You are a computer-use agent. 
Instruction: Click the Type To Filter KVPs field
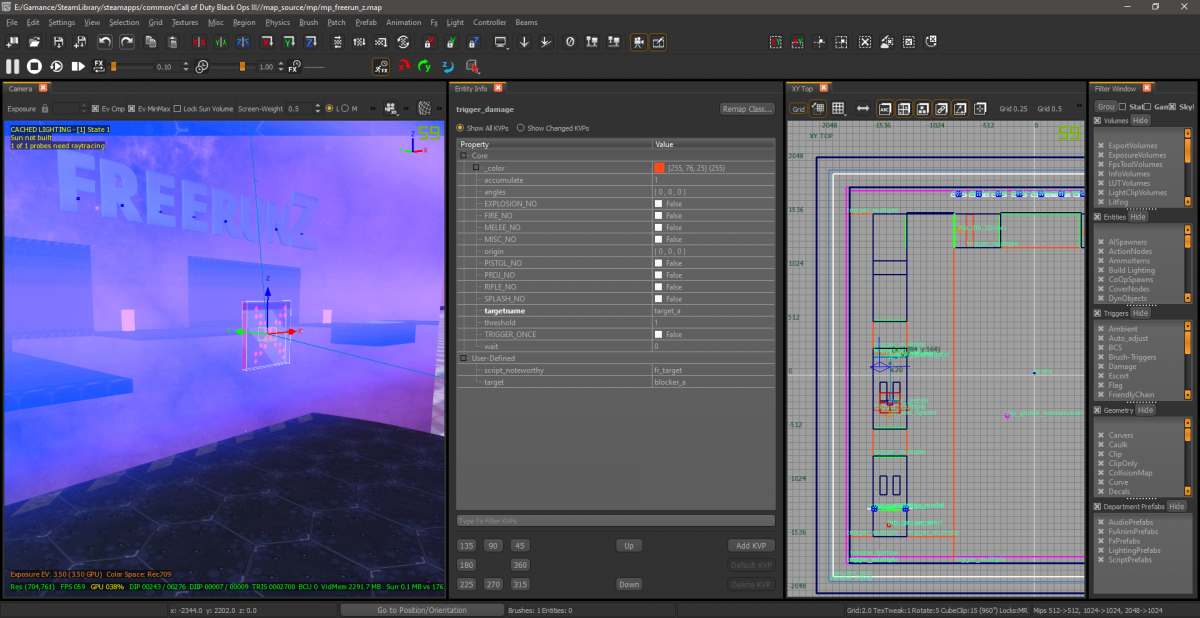[615, 520]
